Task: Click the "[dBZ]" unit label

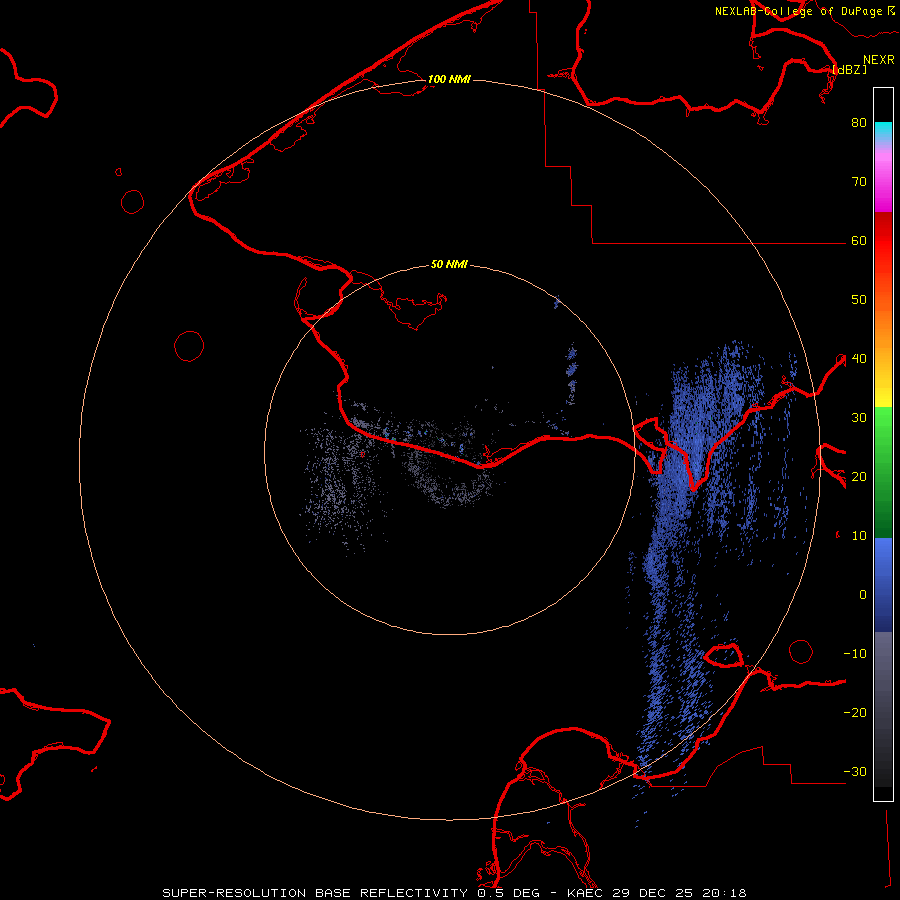Action: (x=849, y=69)
